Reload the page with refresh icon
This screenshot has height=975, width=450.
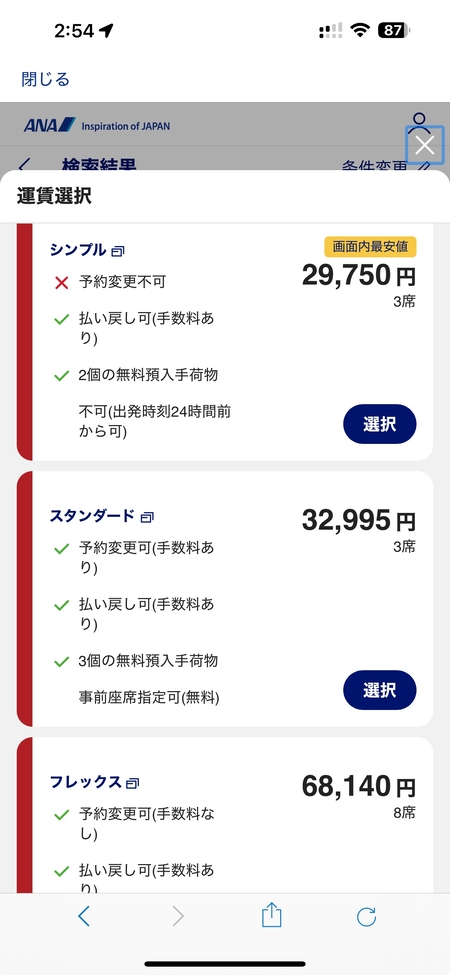tap(366, 917)
